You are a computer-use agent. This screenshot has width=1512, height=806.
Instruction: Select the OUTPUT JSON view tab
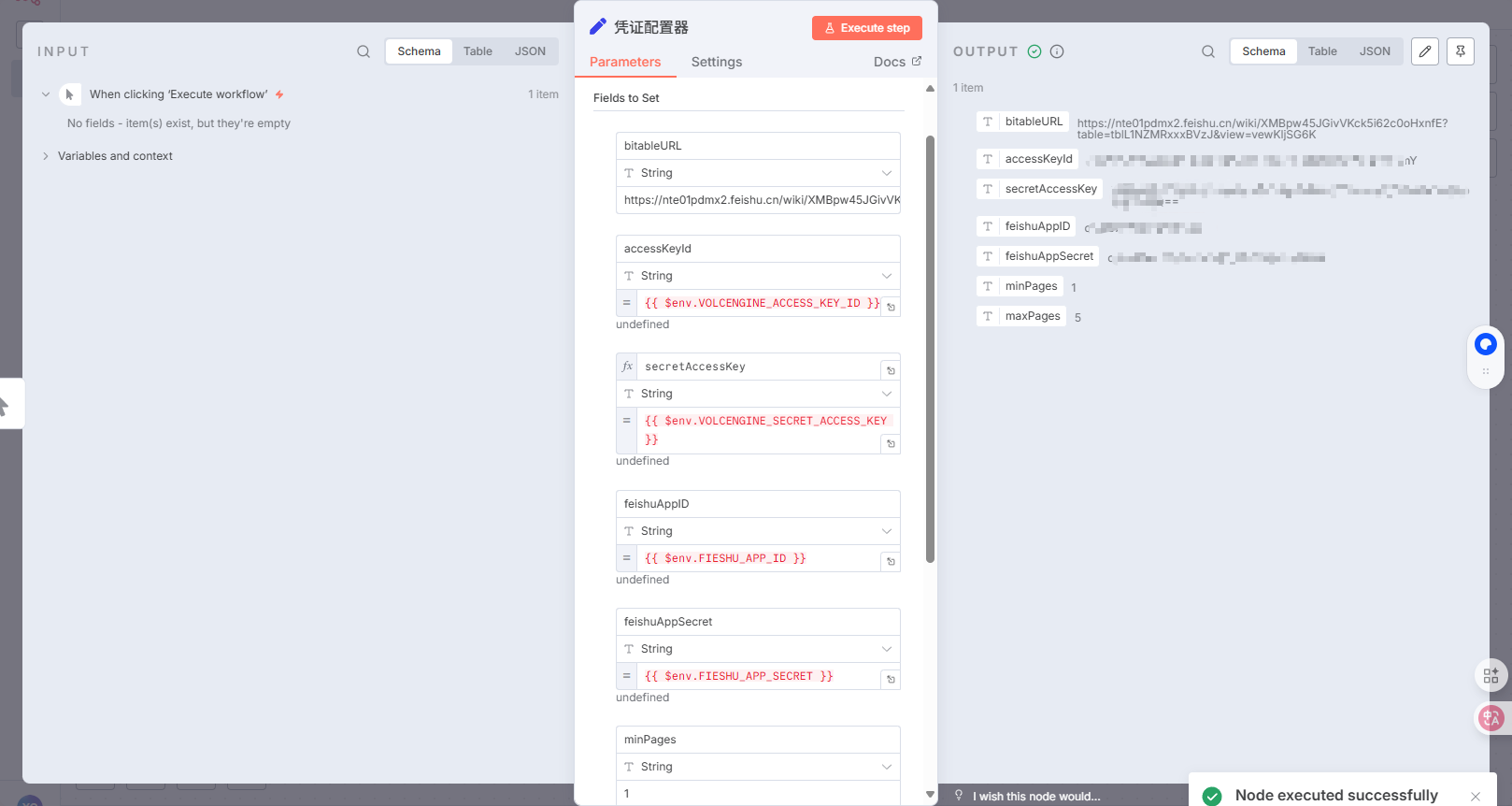(x=1375, y=51)
